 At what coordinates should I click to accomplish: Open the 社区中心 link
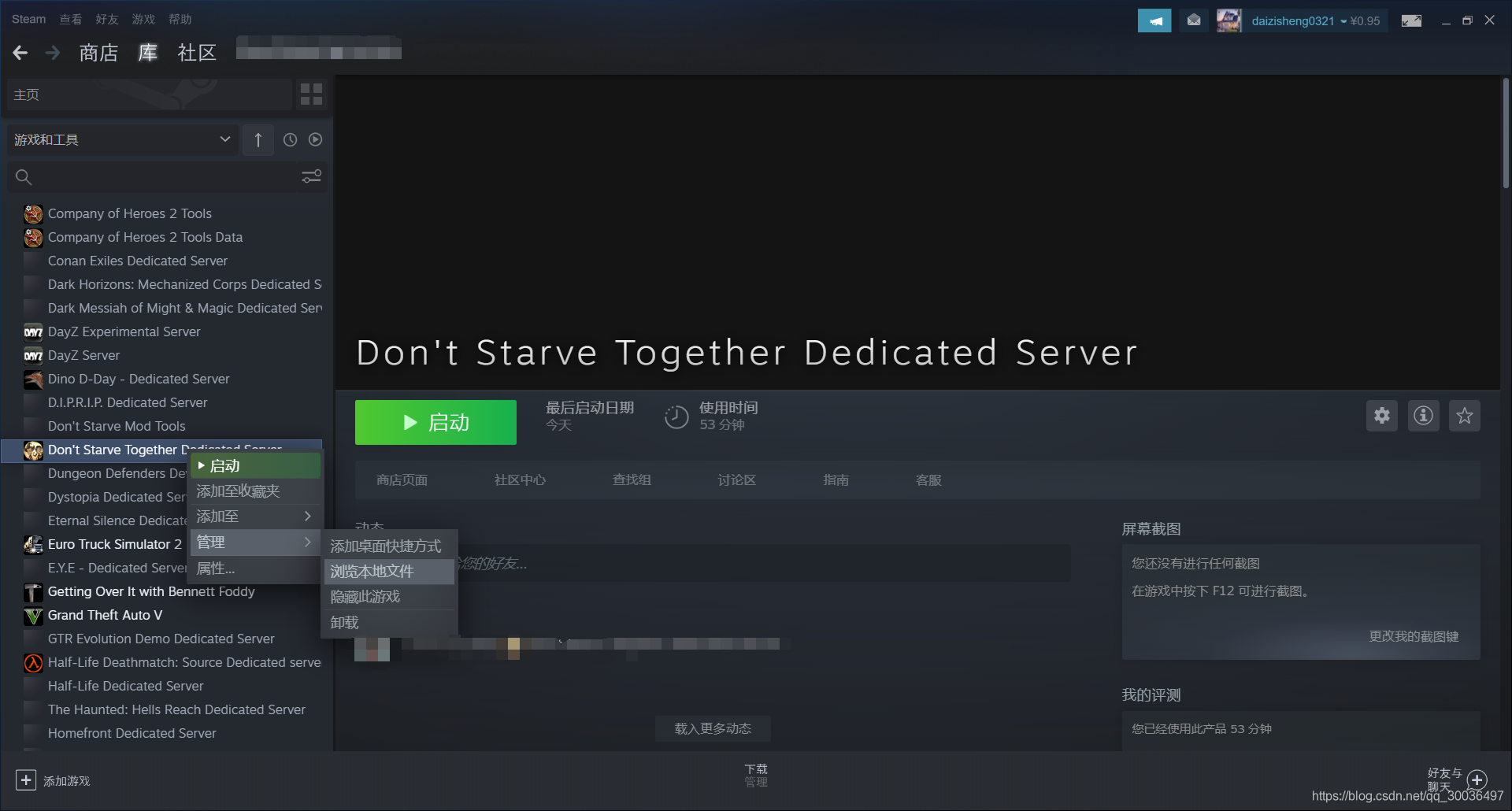pyautogui.click(x=520, y=480)
